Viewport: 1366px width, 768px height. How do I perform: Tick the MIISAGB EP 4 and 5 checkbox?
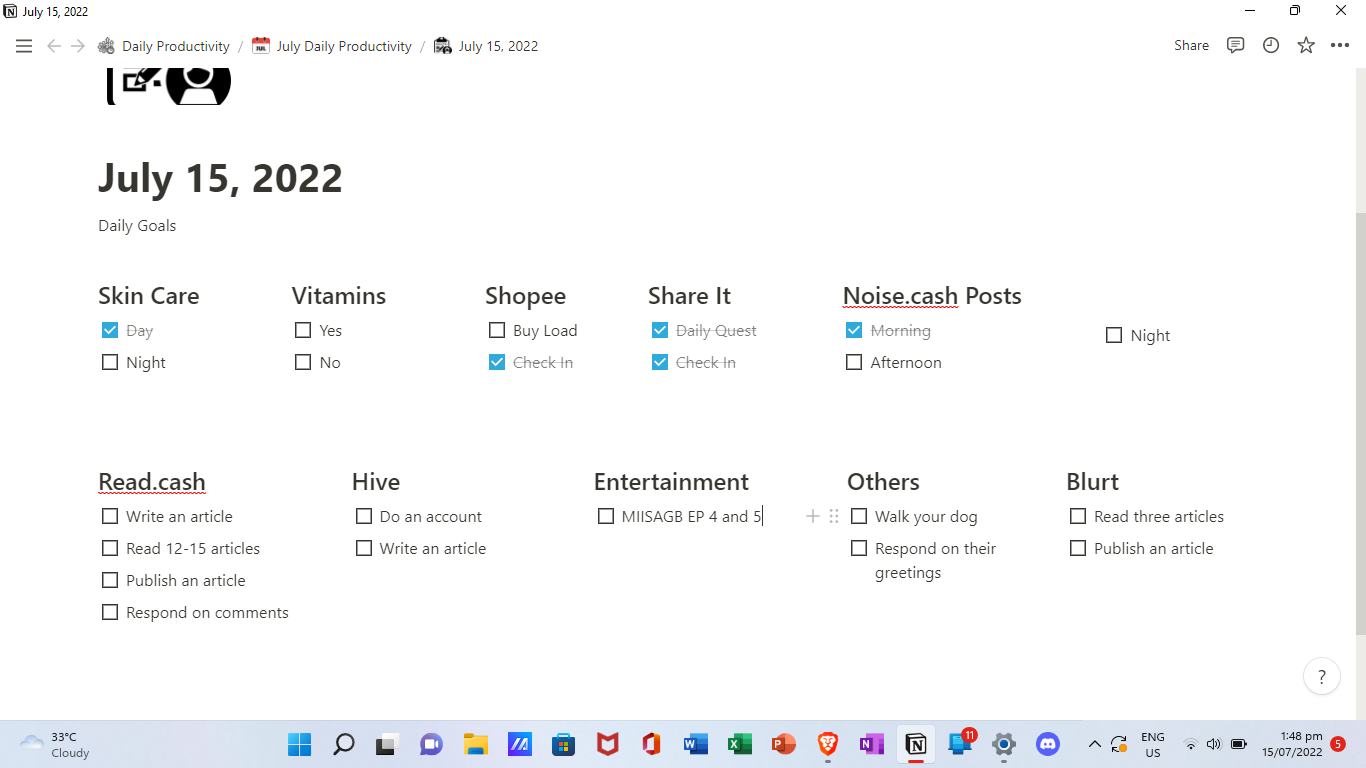point(606,516)
